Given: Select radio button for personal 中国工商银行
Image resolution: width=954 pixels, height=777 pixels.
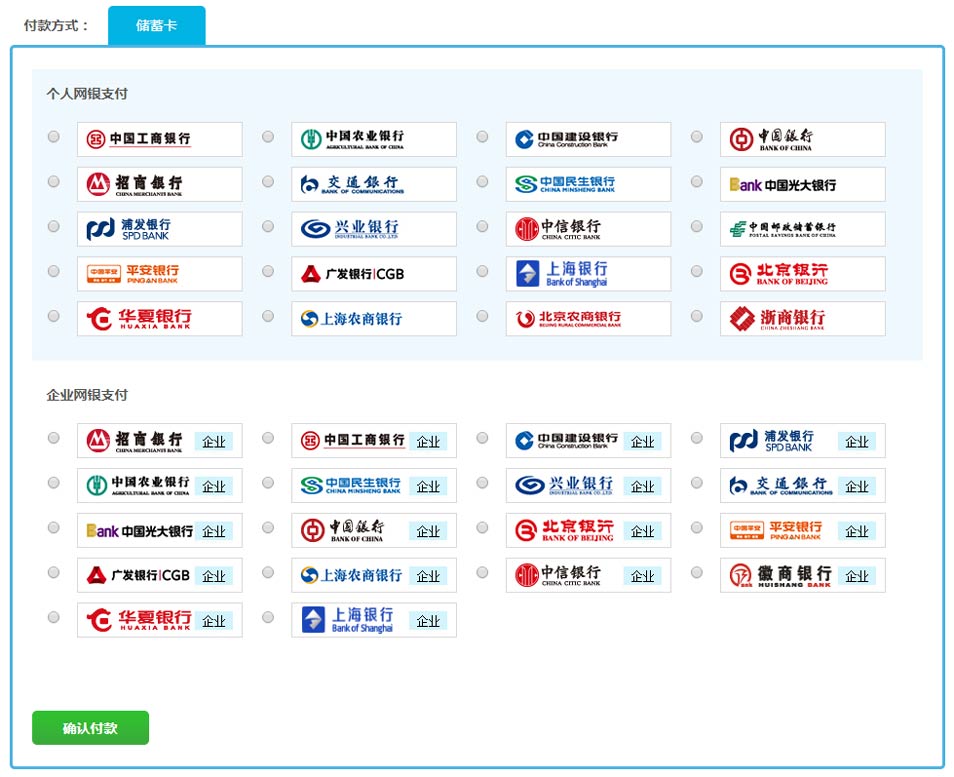Looking at the screenshot, I should [x=54, y=136].
